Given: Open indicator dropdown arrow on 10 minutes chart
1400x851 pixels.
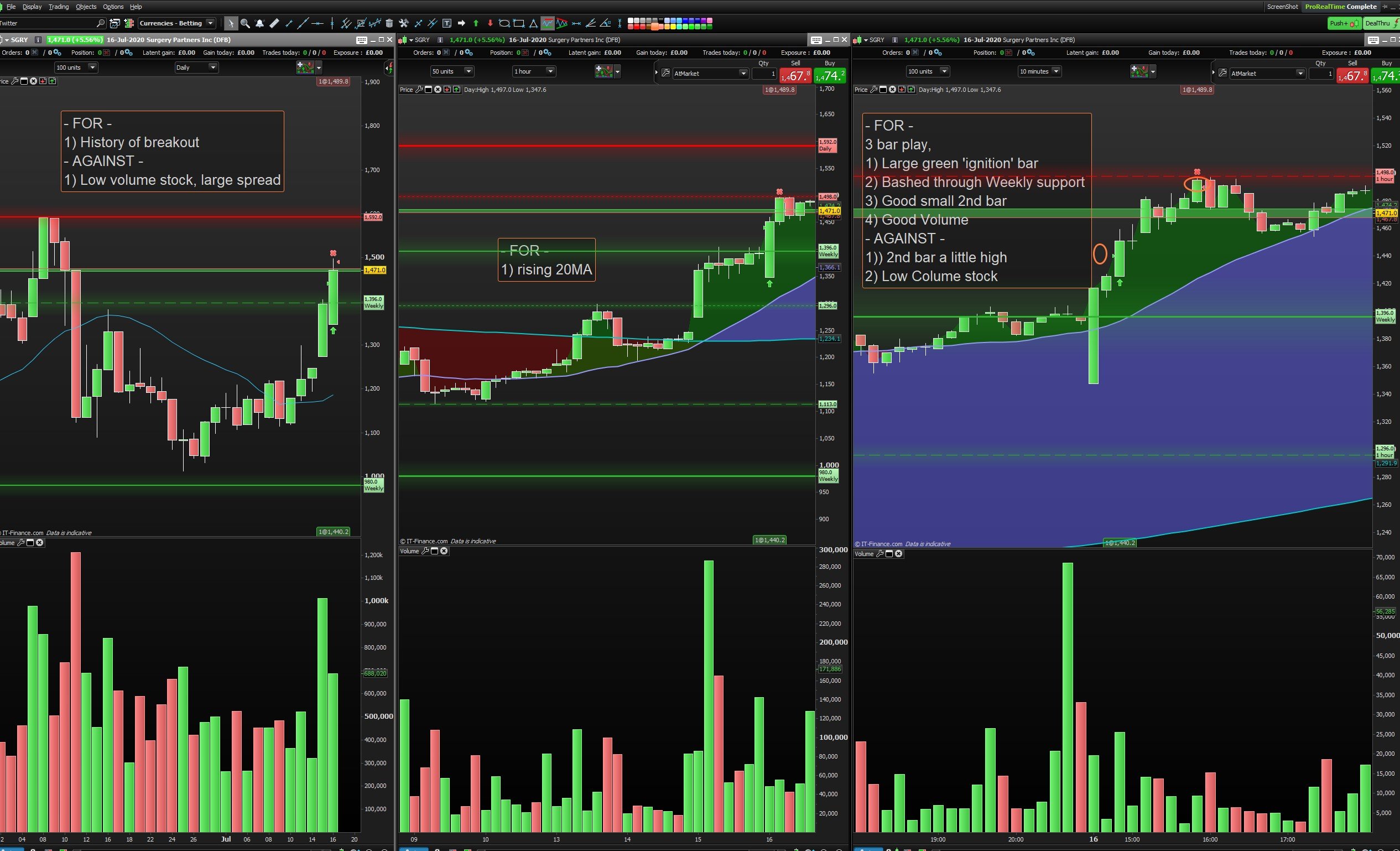Looking at the screenshot, I should [x=1153, y=71].
